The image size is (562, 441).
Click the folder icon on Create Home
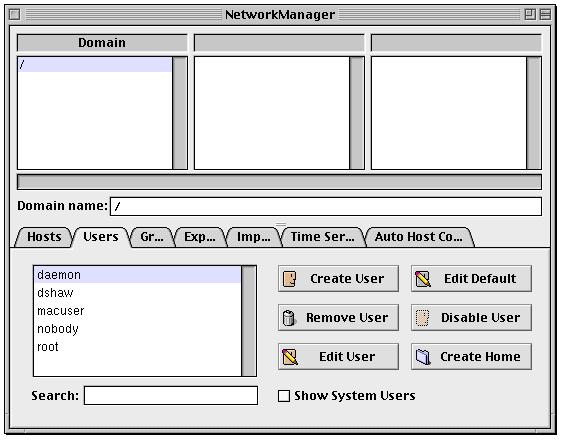(x=423, y=357)
